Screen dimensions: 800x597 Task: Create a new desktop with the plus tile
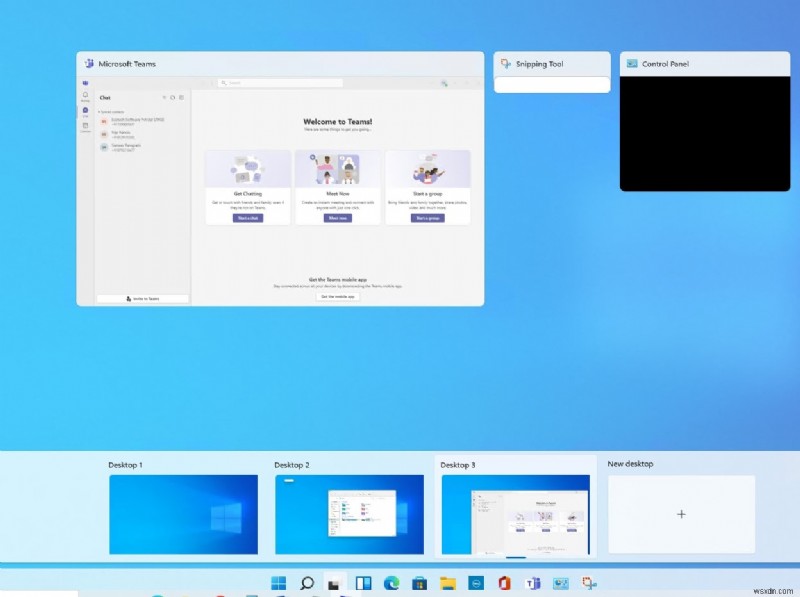[681, 514]
